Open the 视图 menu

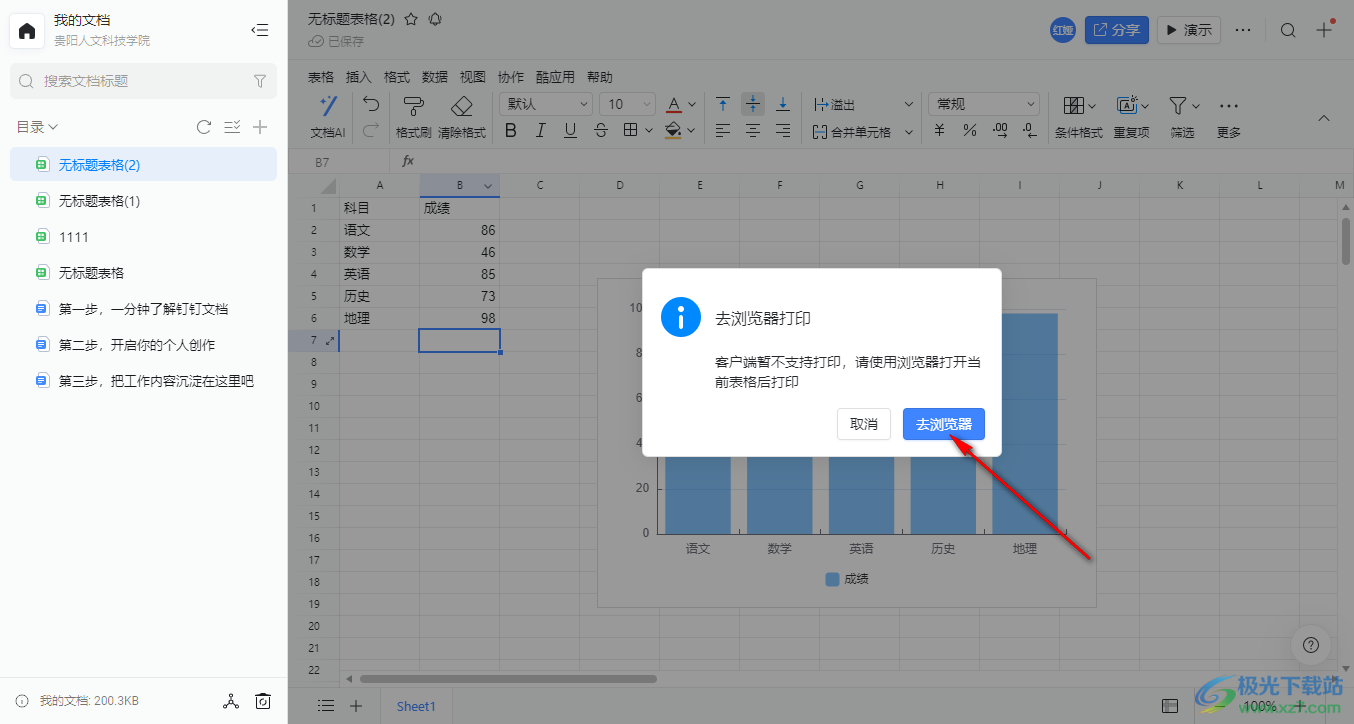tap(473, 77)
